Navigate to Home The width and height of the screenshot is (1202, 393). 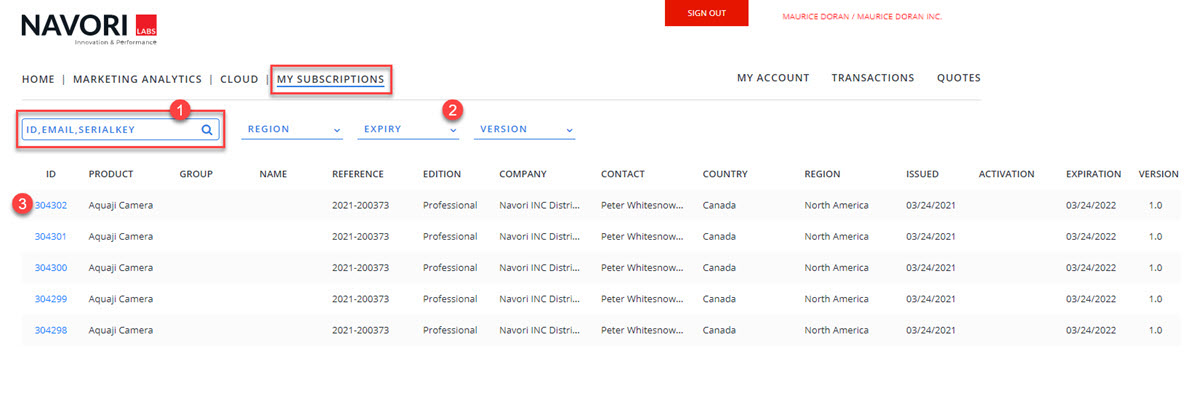pos(38,79)
